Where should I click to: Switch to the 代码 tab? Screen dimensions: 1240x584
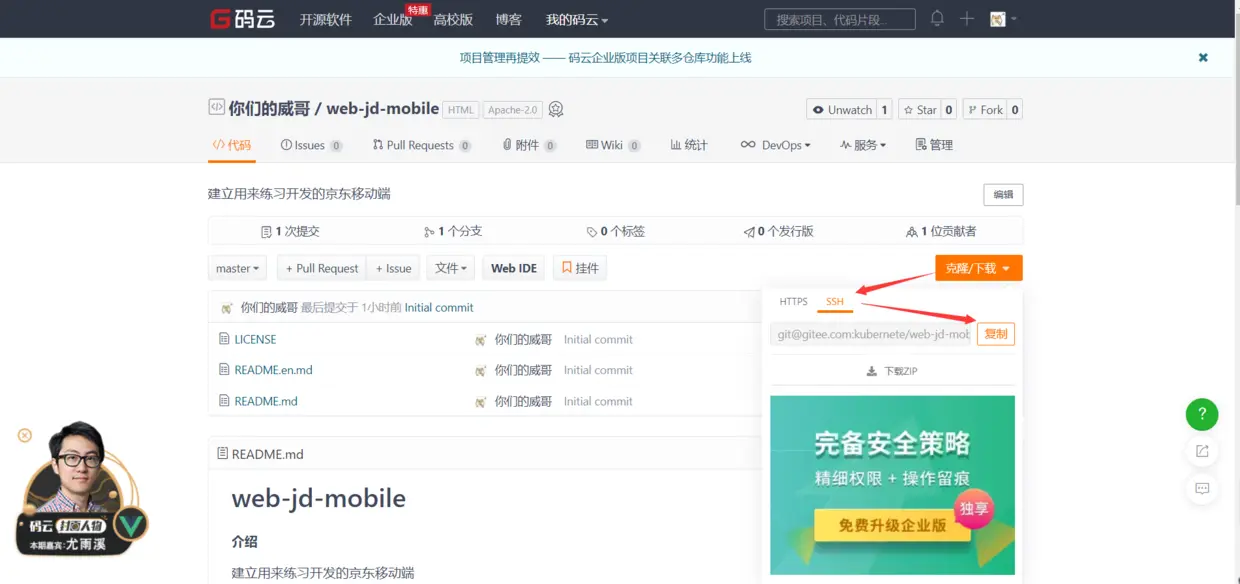point(232,145)
